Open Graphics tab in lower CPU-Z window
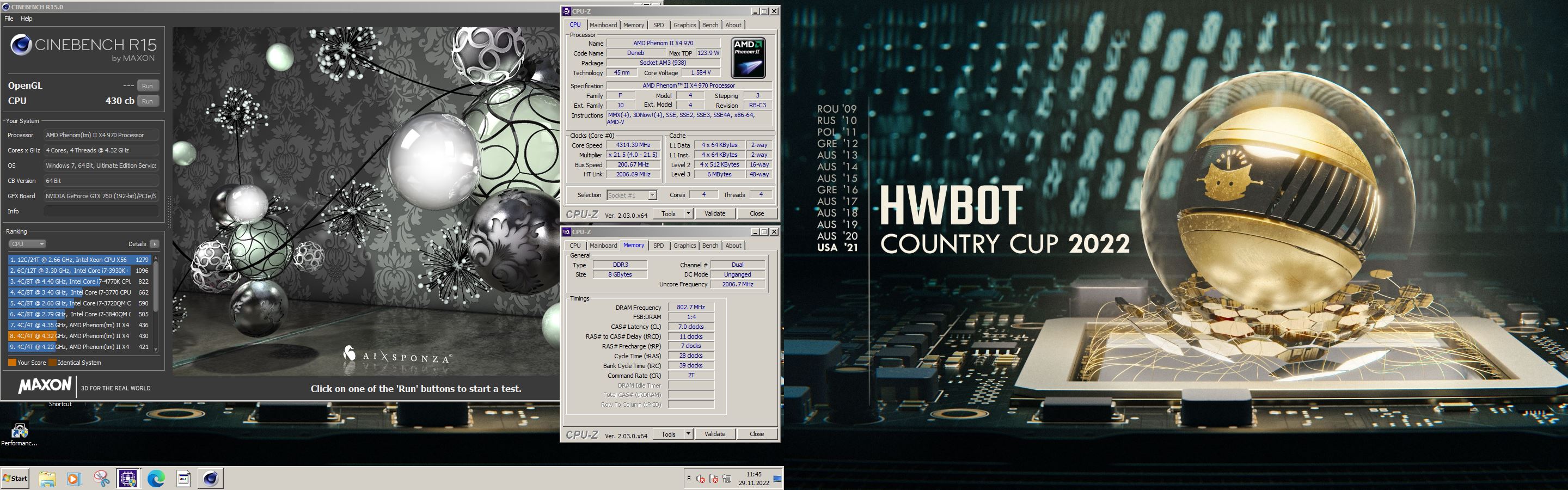 click(685, 246)
